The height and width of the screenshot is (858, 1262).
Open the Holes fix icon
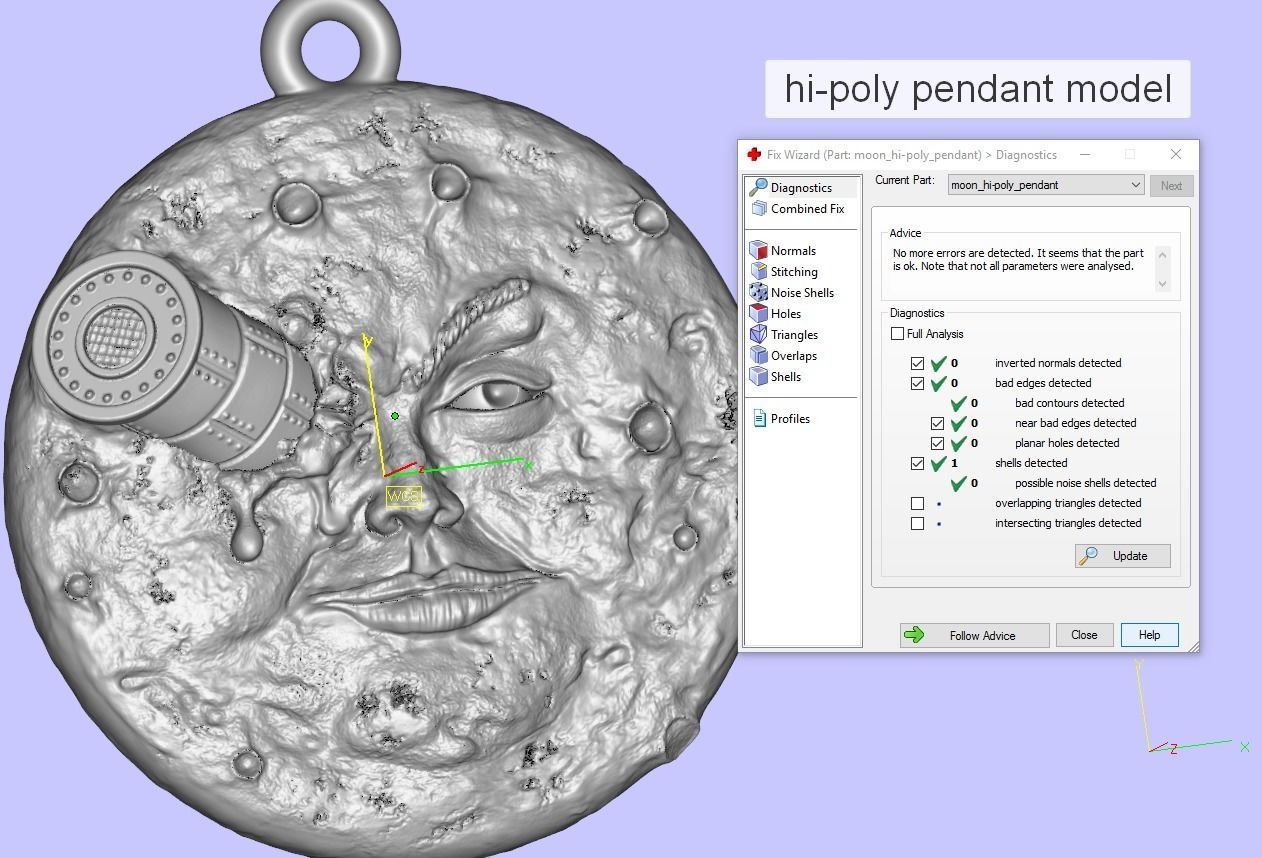click(x=759, y=313)
